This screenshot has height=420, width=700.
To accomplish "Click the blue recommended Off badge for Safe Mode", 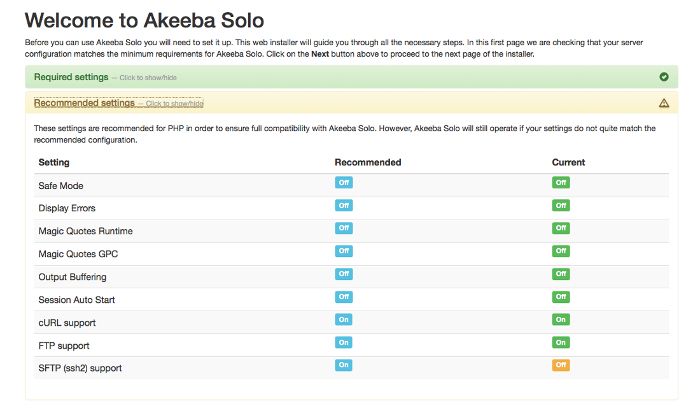I will click(344, 183).
